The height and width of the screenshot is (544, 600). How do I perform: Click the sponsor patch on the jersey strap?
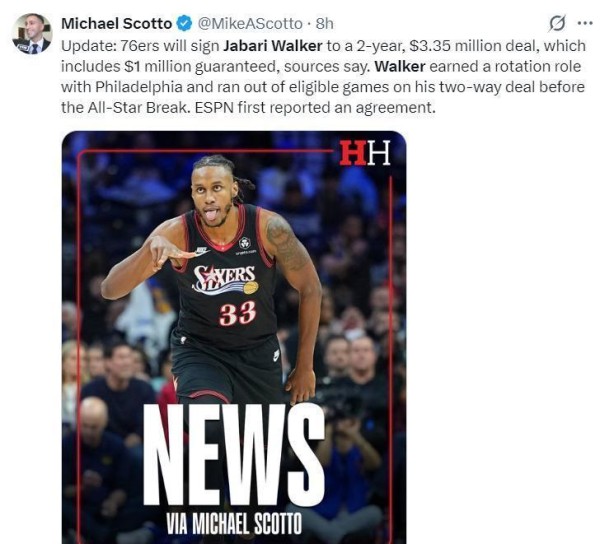pos(245,244)
